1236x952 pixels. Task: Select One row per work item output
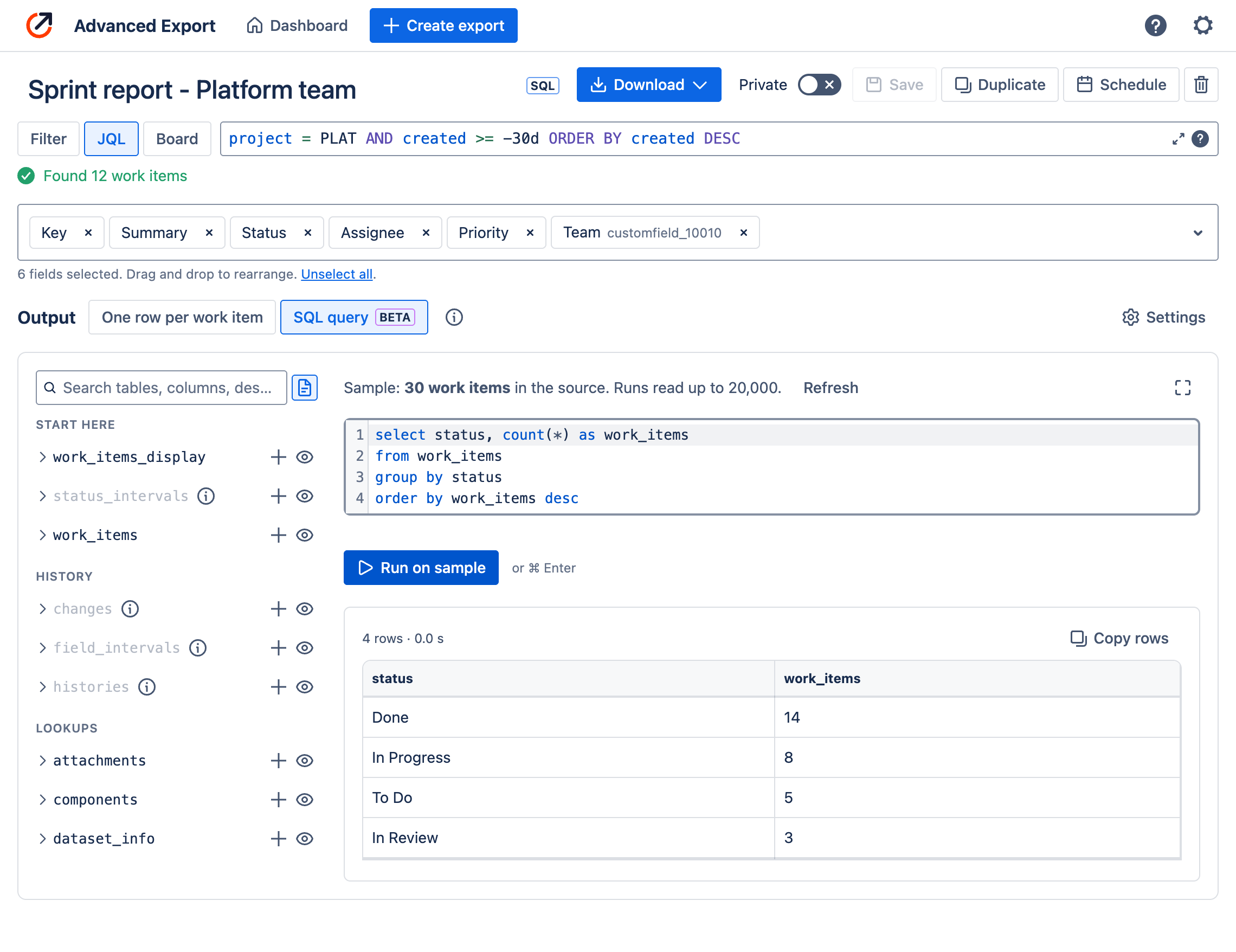[x=182, y=318]
